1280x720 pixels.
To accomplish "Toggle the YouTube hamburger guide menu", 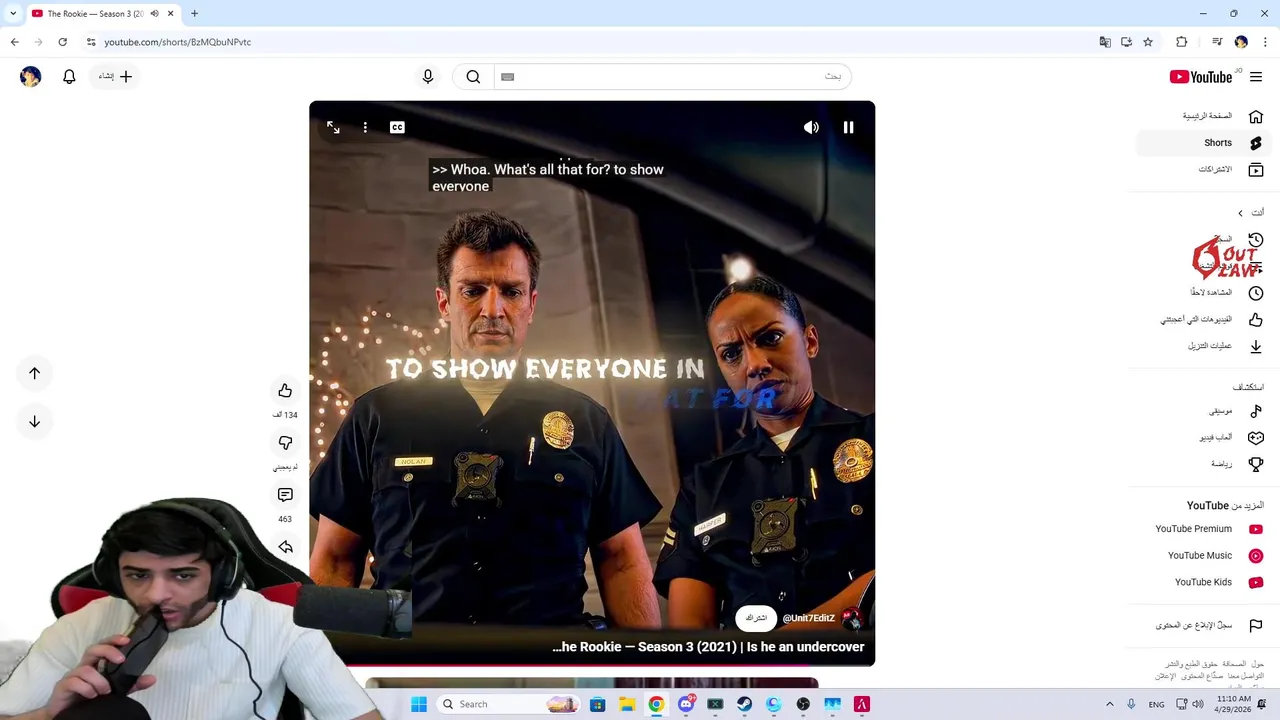I will click(x=1256, y=77).
